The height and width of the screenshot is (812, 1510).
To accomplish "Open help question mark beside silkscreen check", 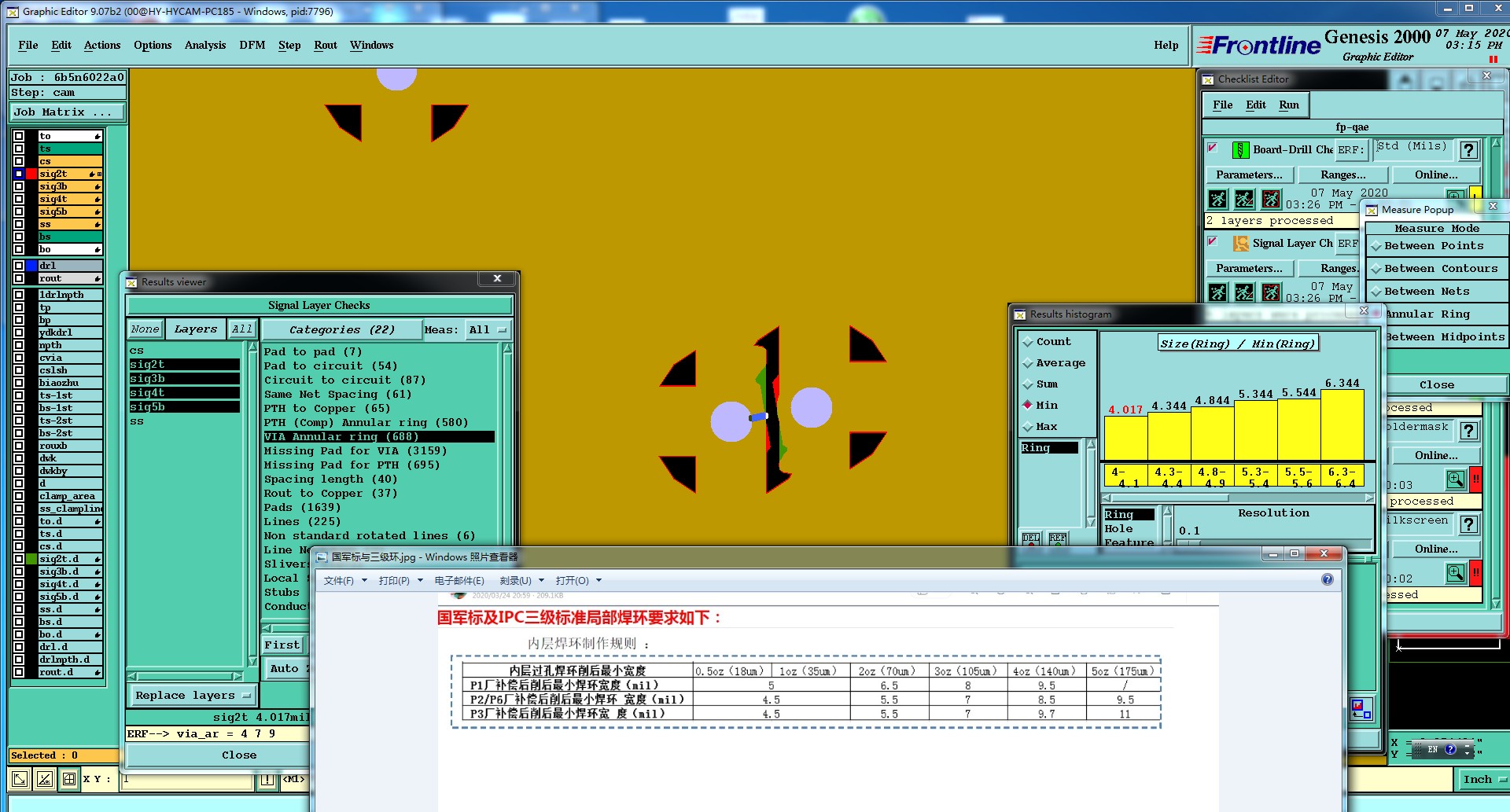I will click(x=1468, y=524).
